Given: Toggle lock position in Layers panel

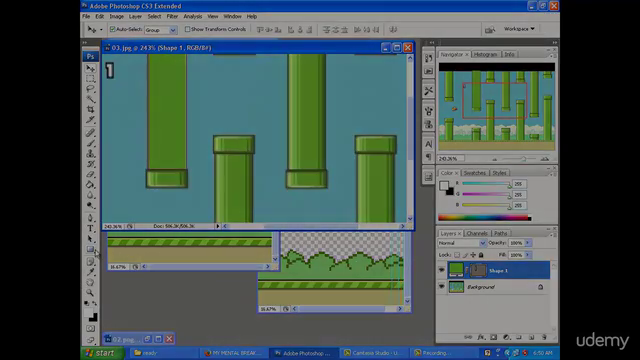Looking at the screenshot, I should [x=473, y=255].
